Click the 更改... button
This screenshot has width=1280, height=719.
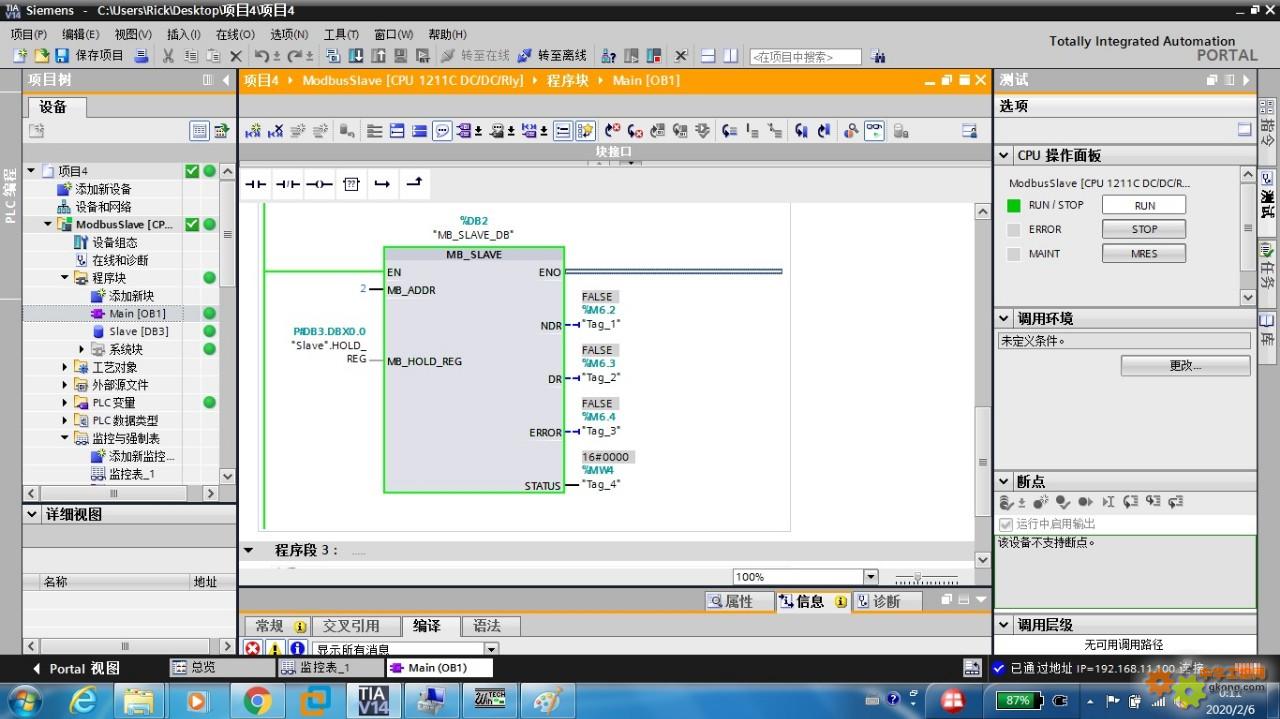pyautogui.click(x=1185, y=366)
